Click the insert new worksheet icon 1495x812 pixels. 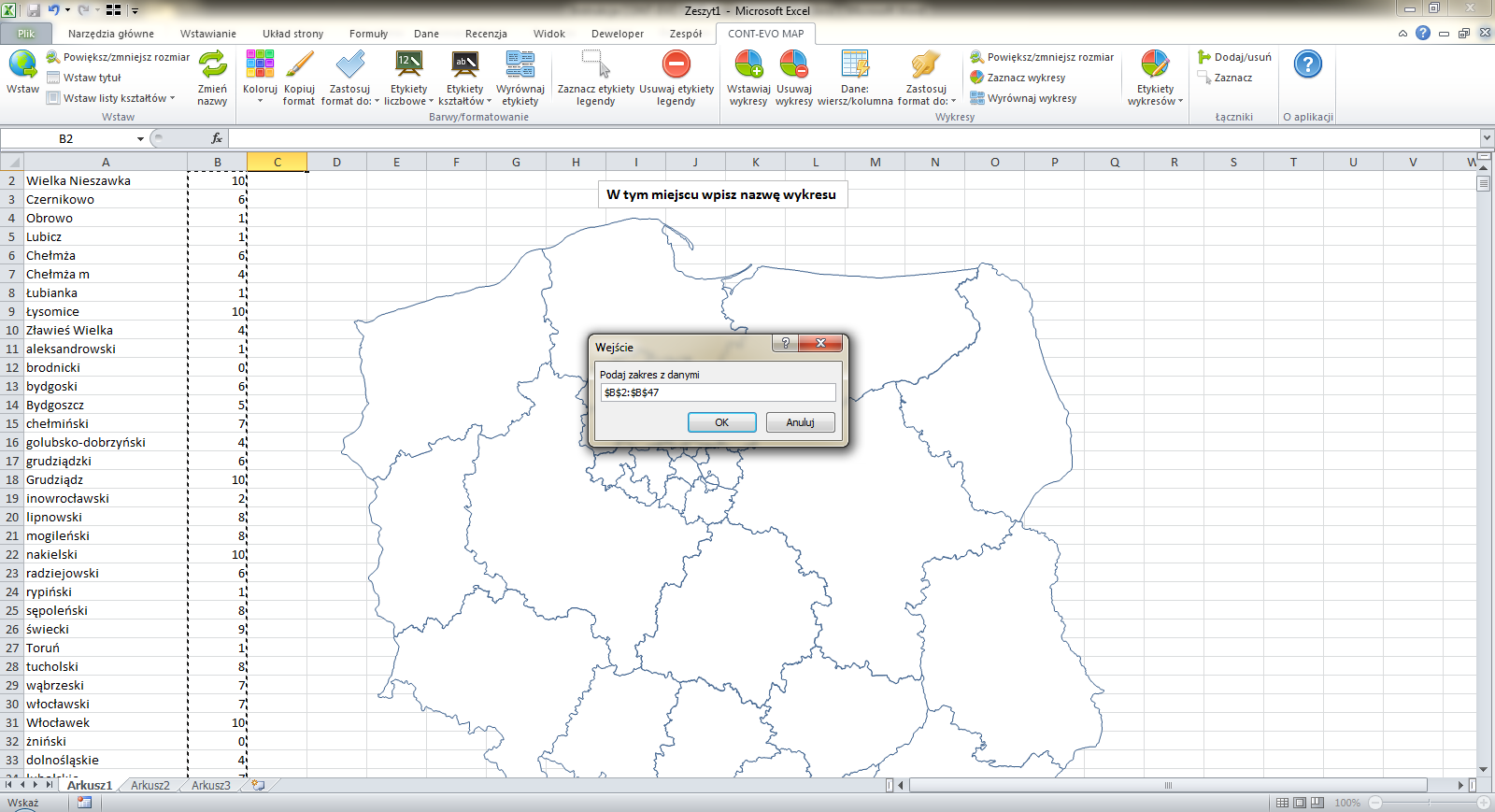point(258,785)
